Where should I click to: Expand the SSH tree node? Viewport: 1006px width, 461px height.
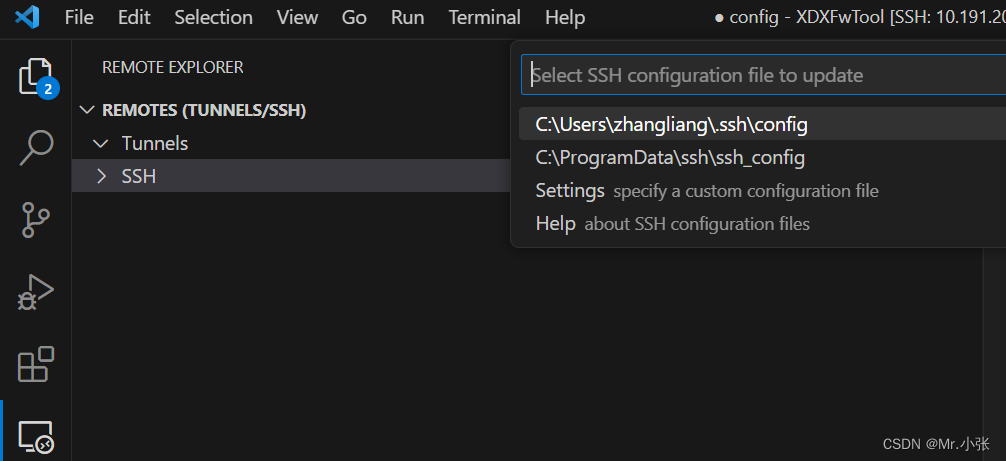pyautogui.click(x=101, y=176)
